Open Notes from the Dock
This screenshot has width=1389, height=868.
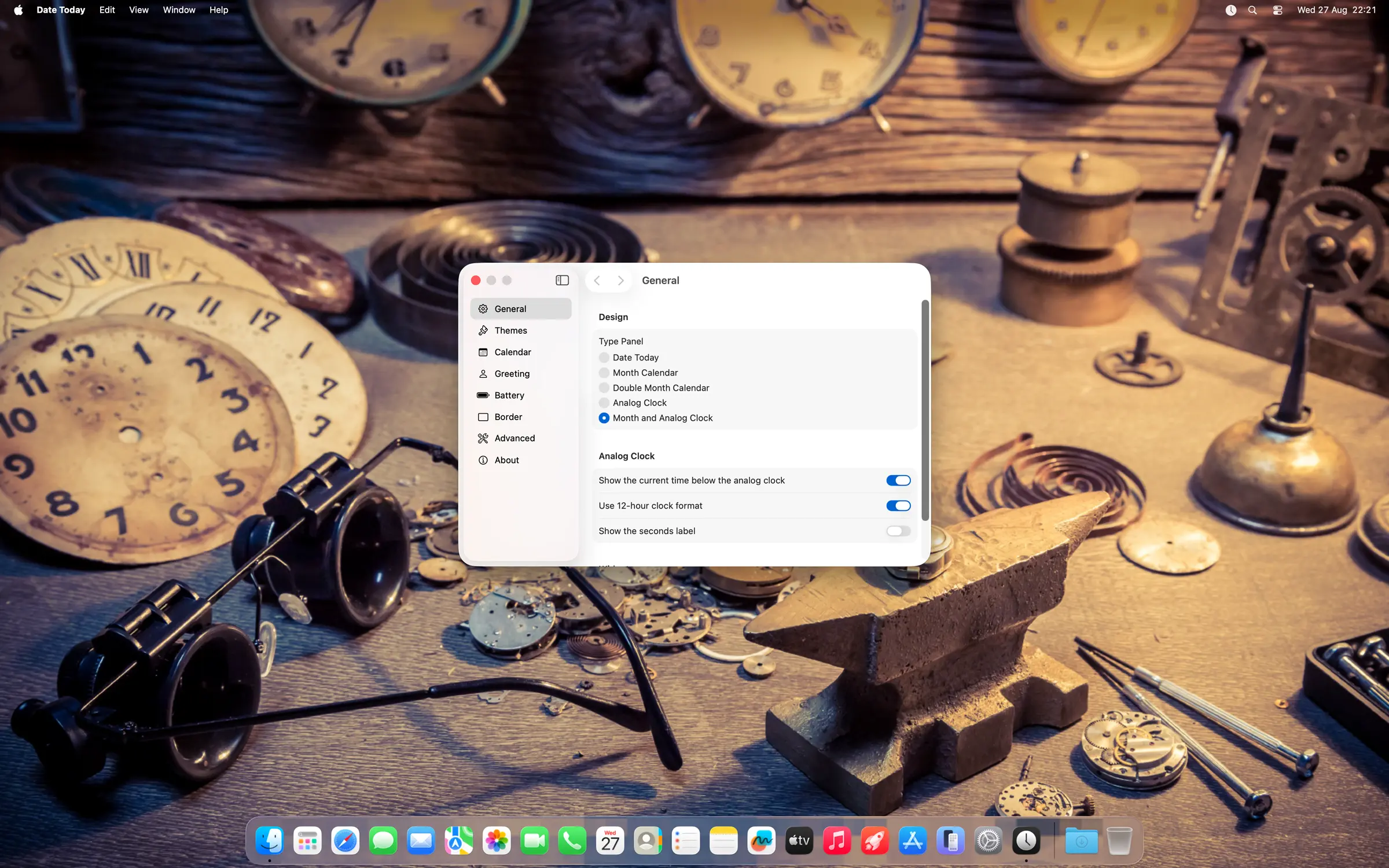click(723, 841)
